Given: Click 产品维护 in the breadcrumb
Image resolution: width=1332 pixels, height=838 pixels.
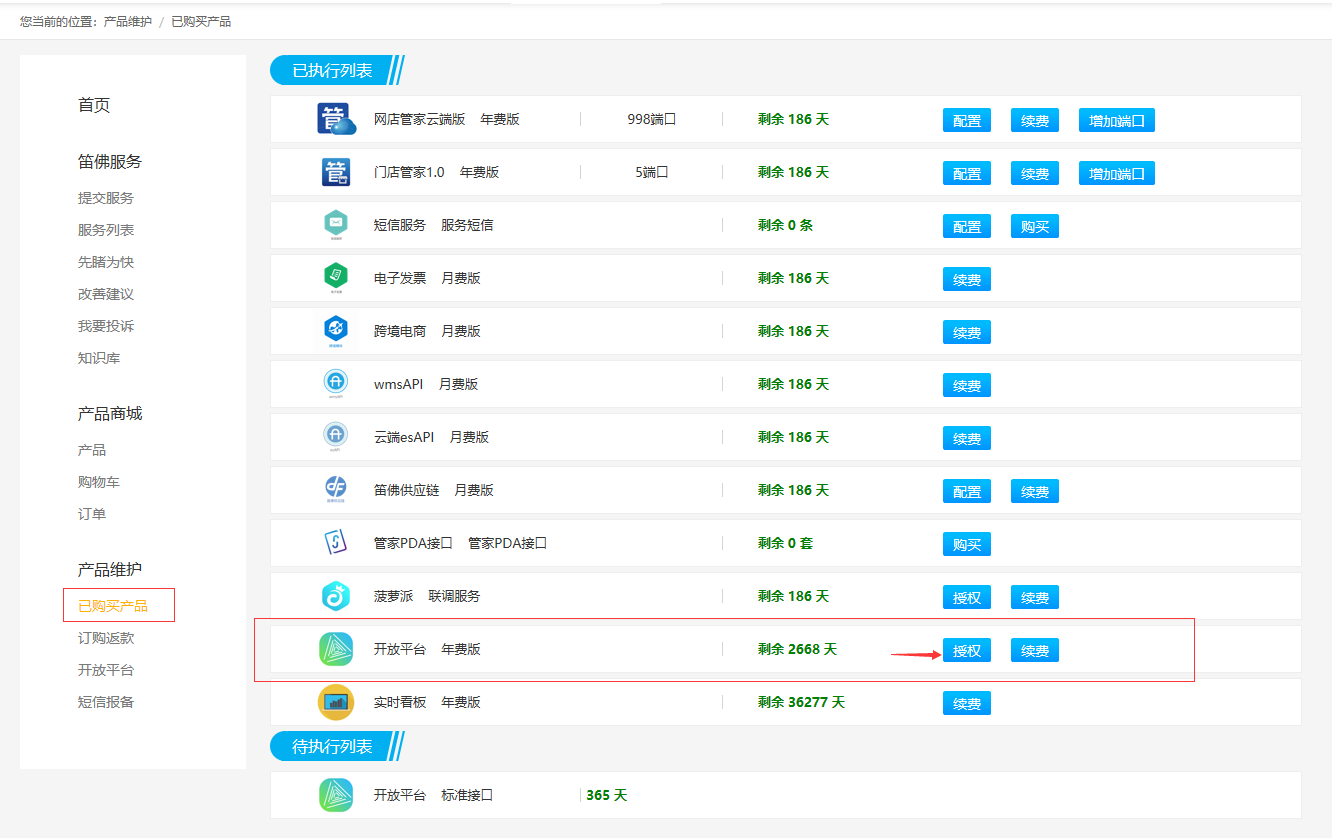Looking at the screenshot, I should 128,21.
